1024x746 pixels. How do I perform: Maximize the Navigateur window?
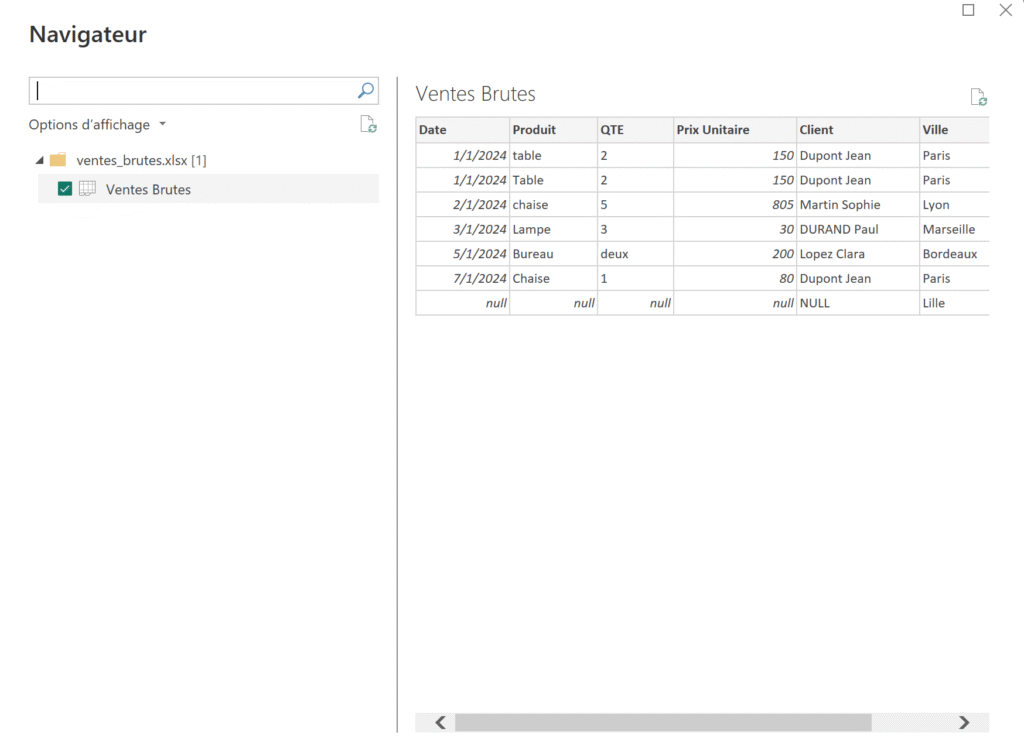(968, 10)
